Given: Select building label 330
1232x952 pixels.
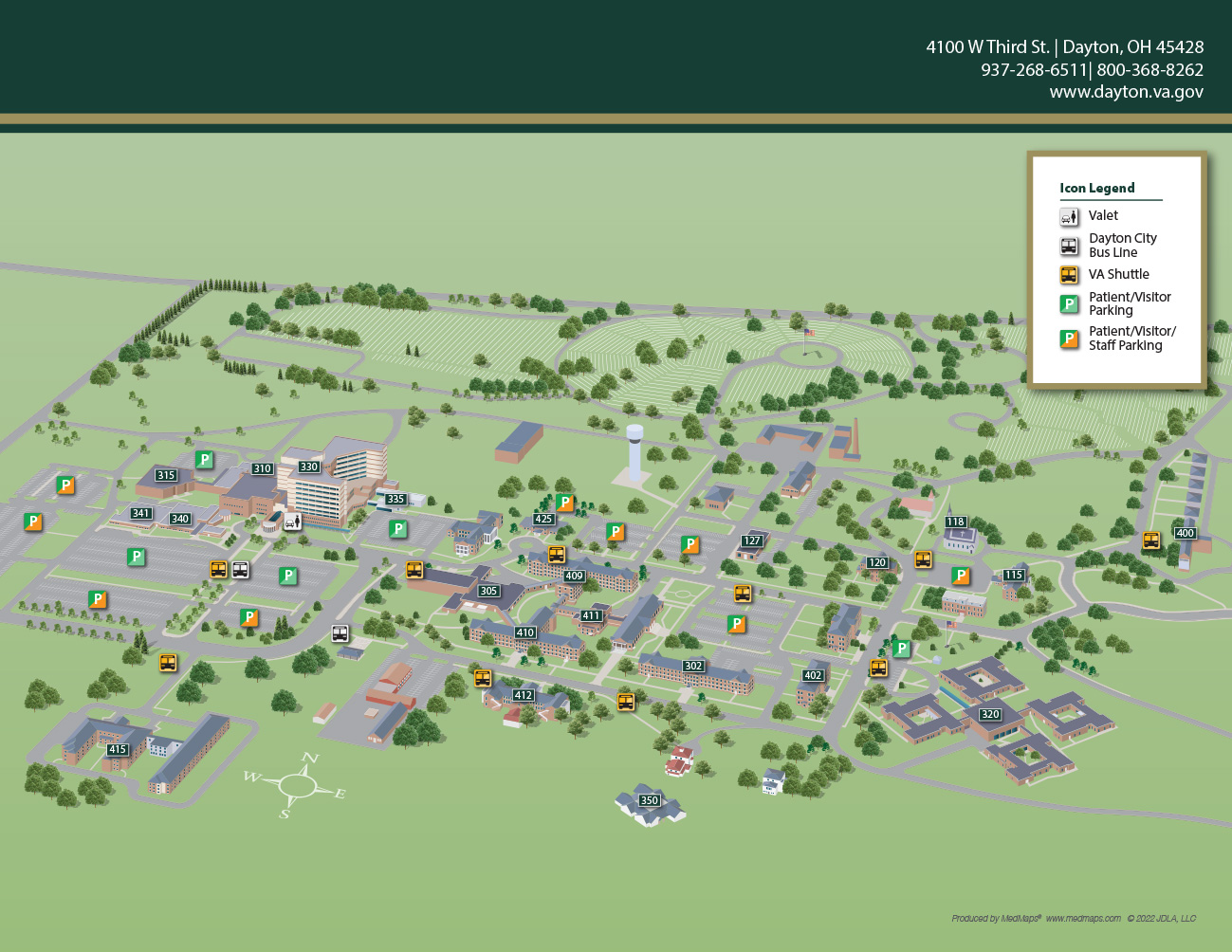Looking at the screenshot, I should [309, 467].
